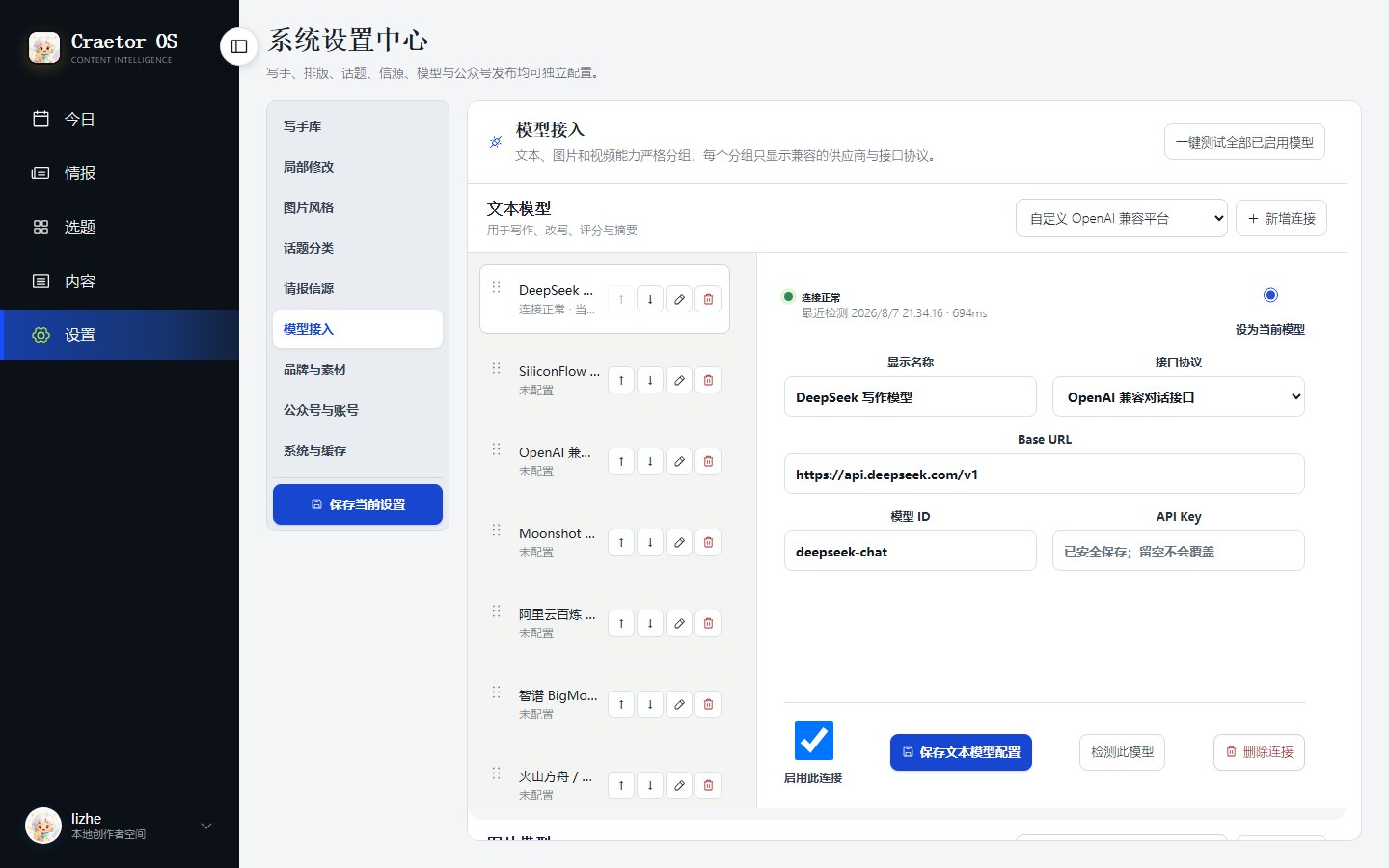Move OpenAI 兼 connection down
Viewport: 1389px width, 868px height.
click(650, 461)
